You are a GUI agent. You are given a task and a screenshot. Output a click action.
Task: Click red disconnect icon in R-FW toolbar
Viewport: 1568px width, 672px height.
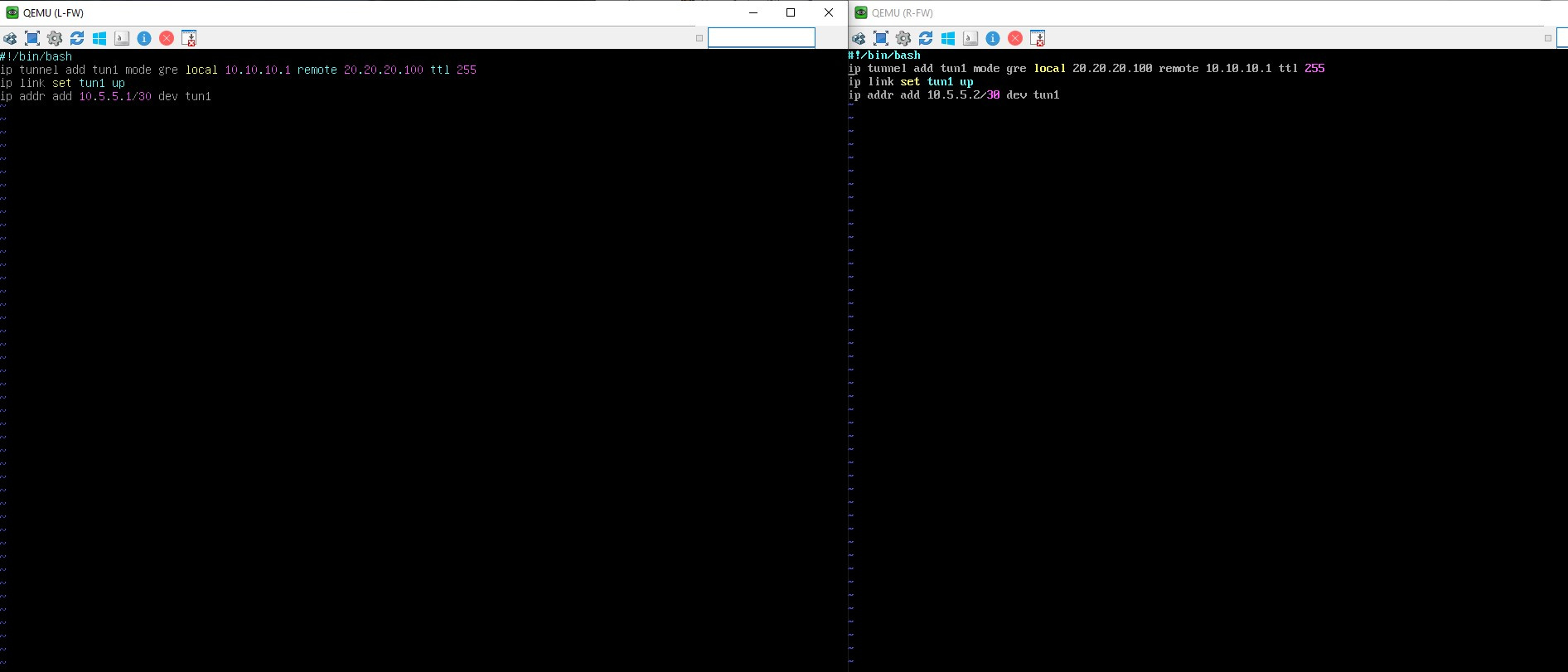click(1015, 38)
